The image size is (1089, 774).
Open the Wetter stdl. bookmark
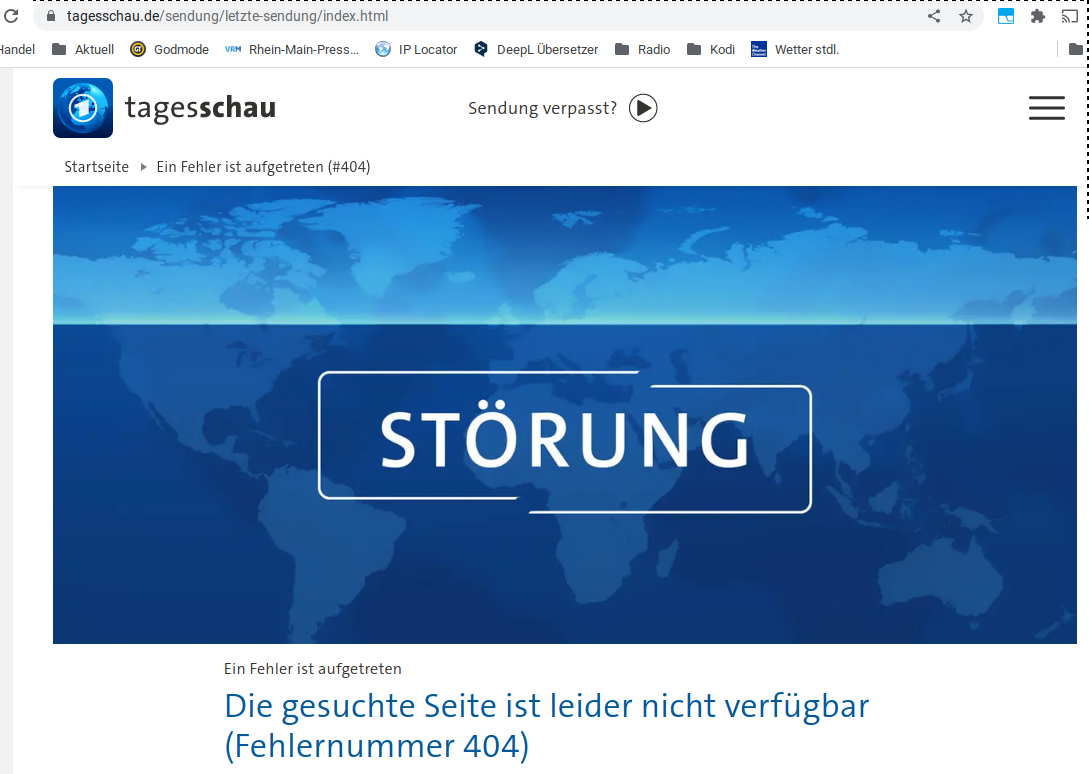point(795,49)
